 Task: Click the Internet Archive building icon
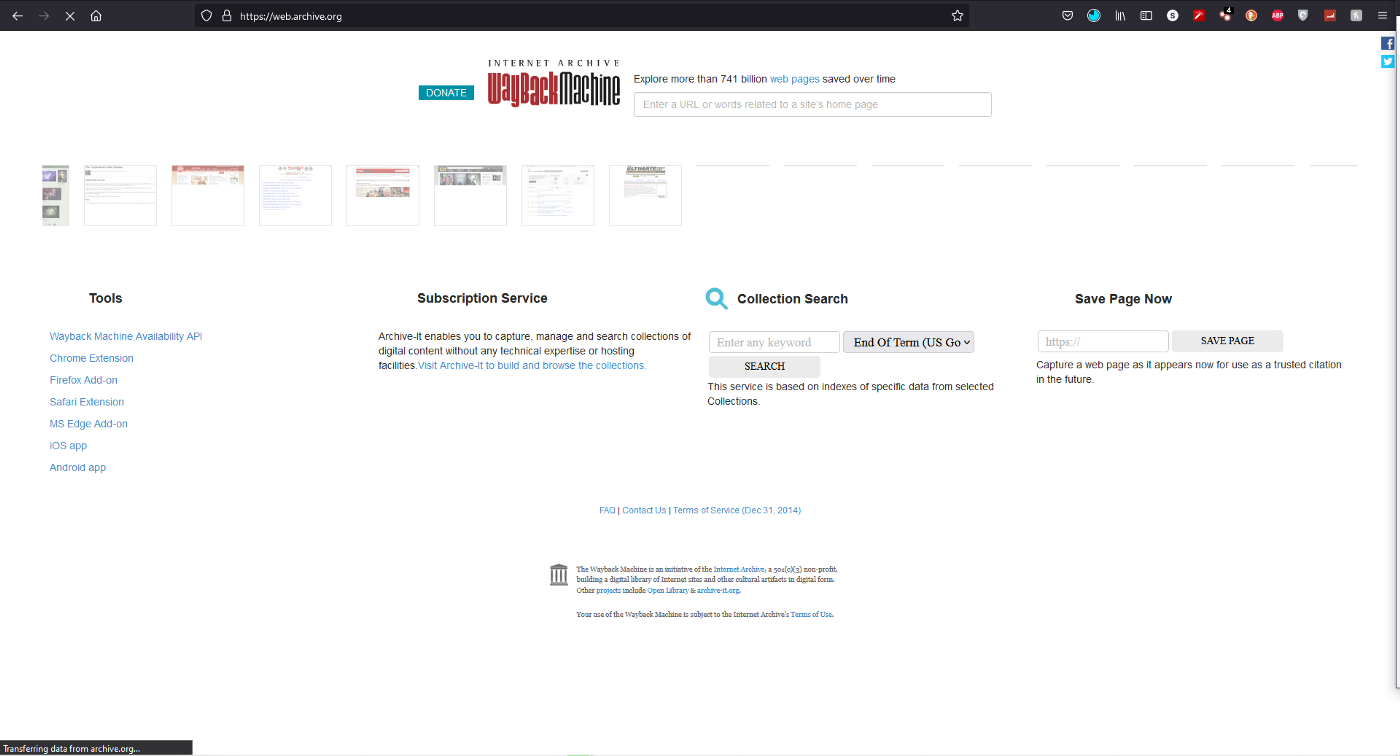[559, 575]
